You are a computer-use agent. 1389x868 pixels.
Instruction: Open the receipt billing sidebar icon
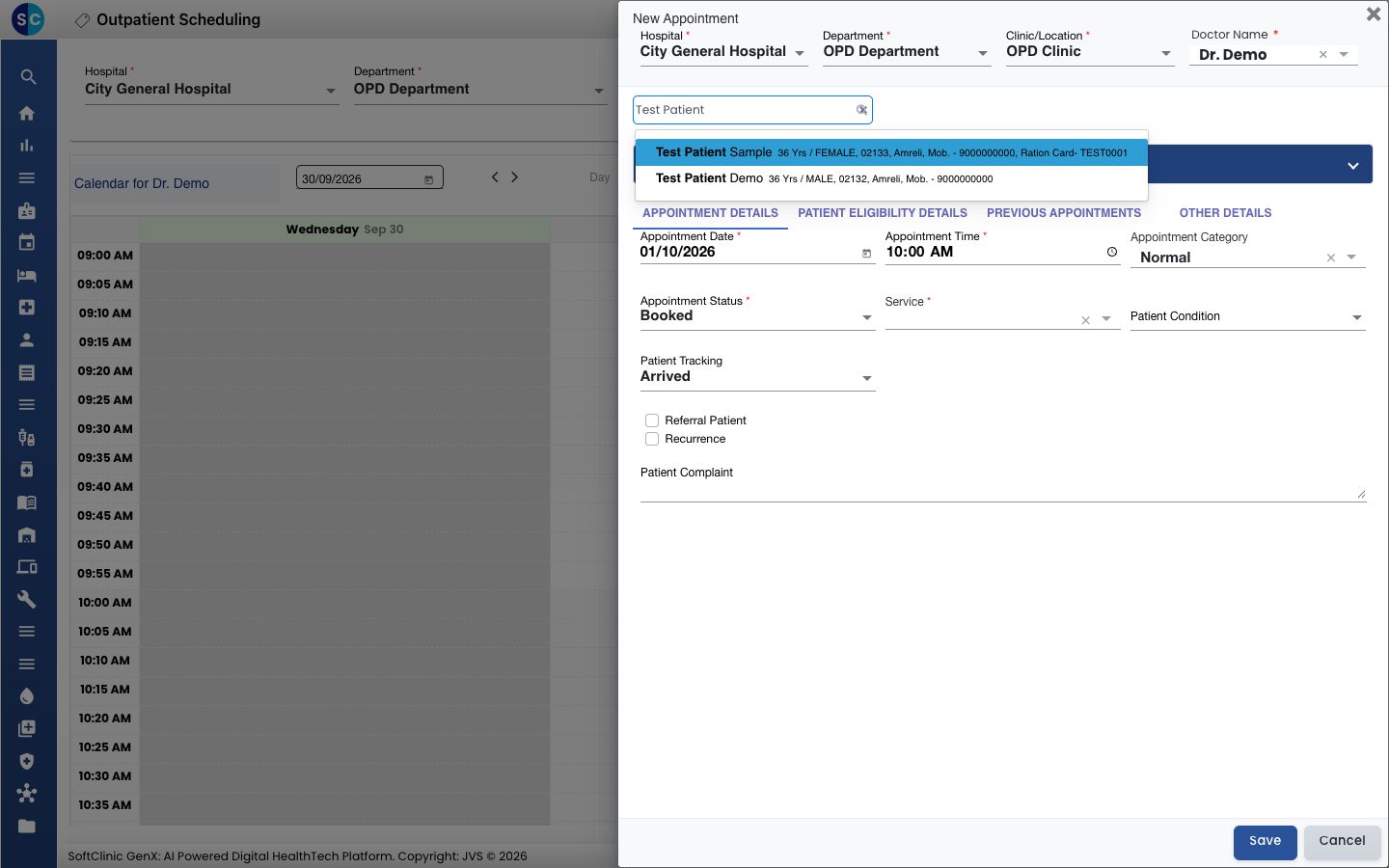(x=27, y=372)
